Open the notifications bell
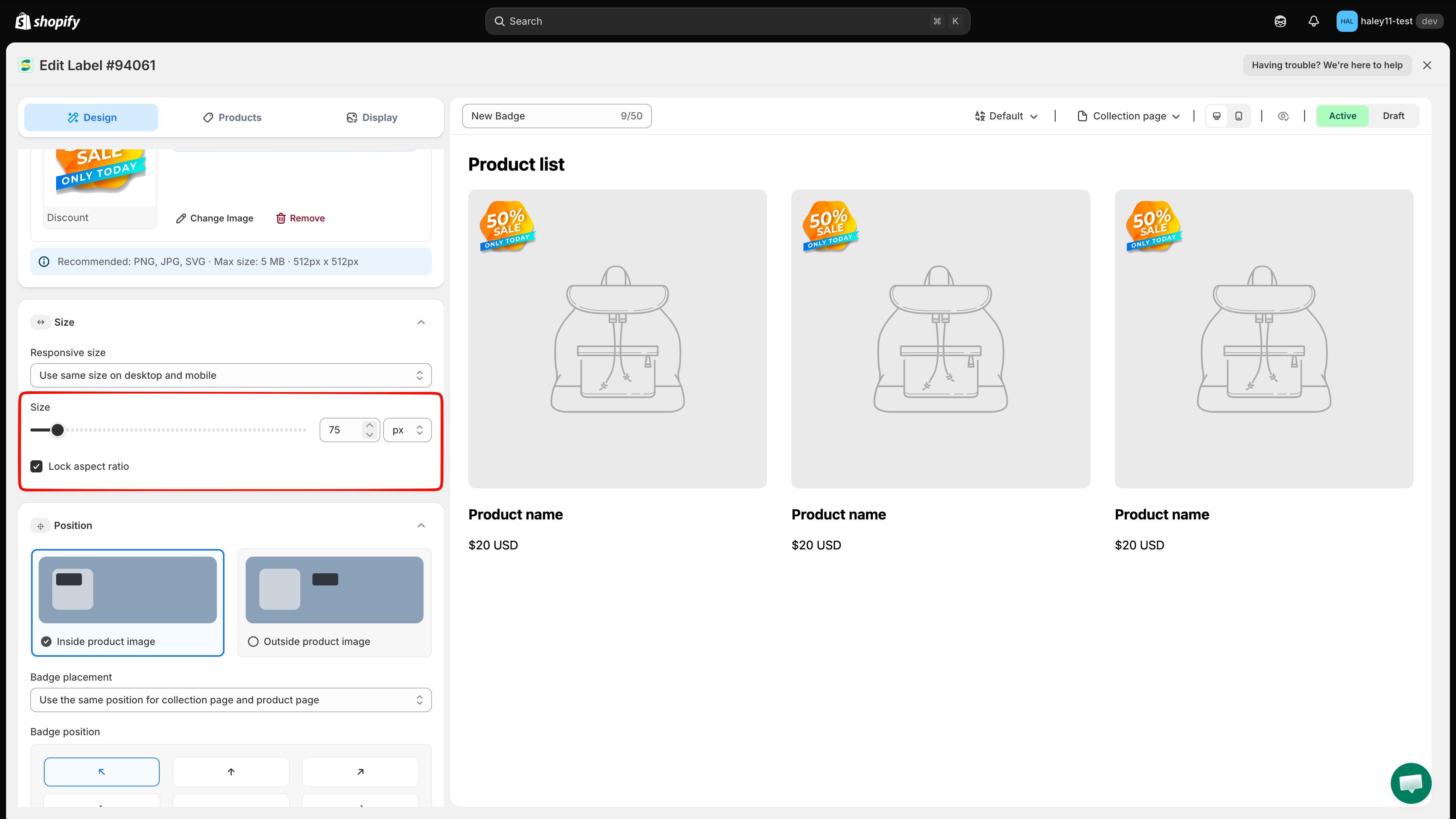Viewport: 1456px width, 819px height. click(x=1313, y=21)
